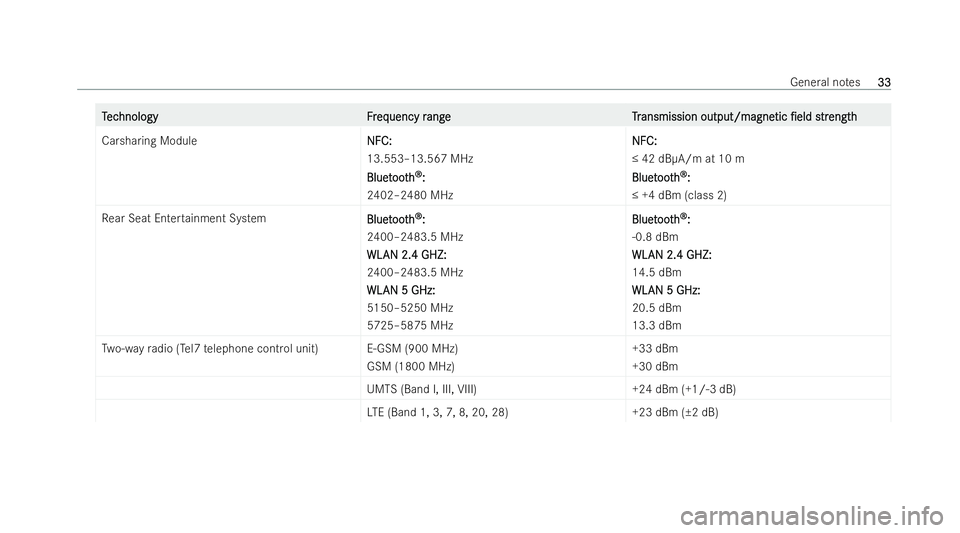Viewport: 960px width, 533px height.
Task: Click the E-GSM (900 MHz) entry
Action: click(x=412, y=349)
